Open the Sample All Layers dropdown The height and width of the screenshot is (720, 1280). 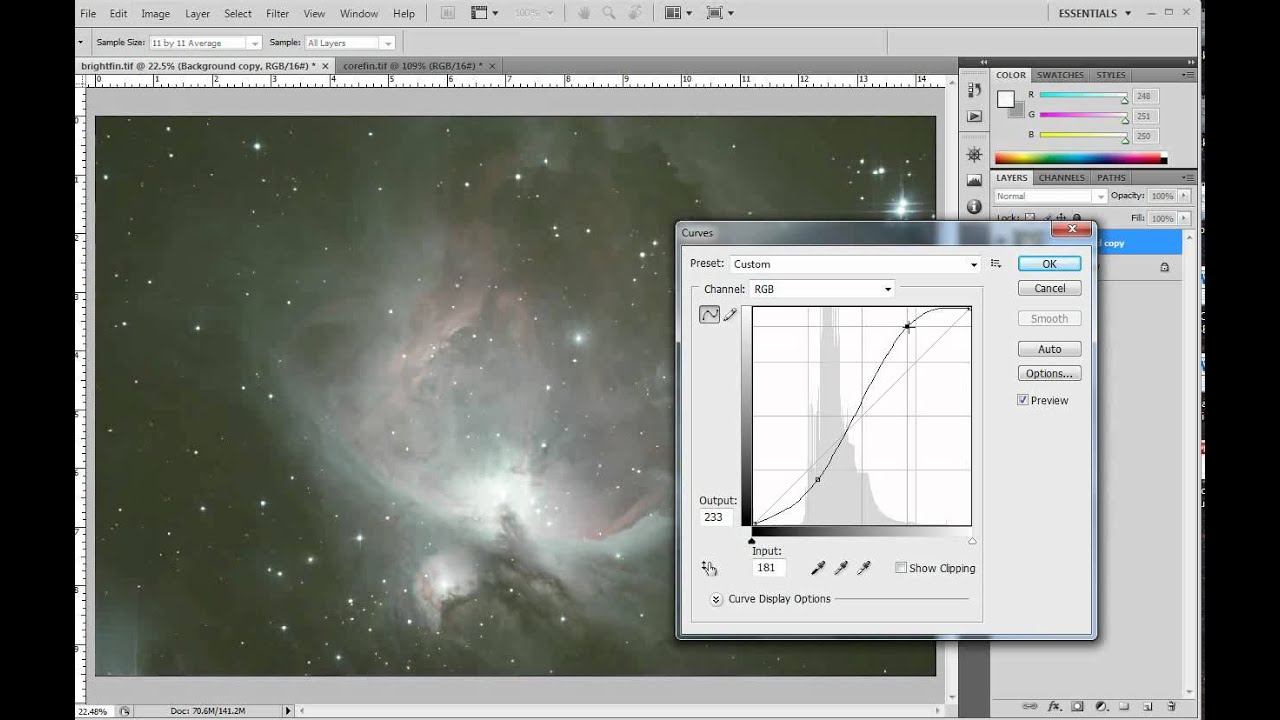coord(350,43)
